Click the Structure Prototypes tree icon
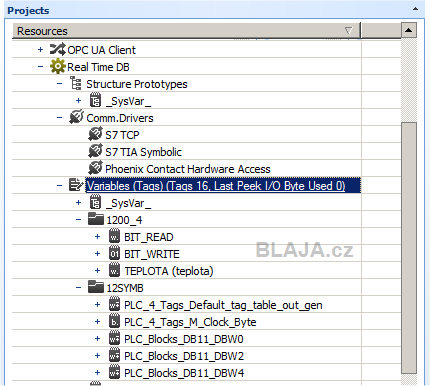Image resolution: width=430 pixels, height=386 pixels. [76, 83]
